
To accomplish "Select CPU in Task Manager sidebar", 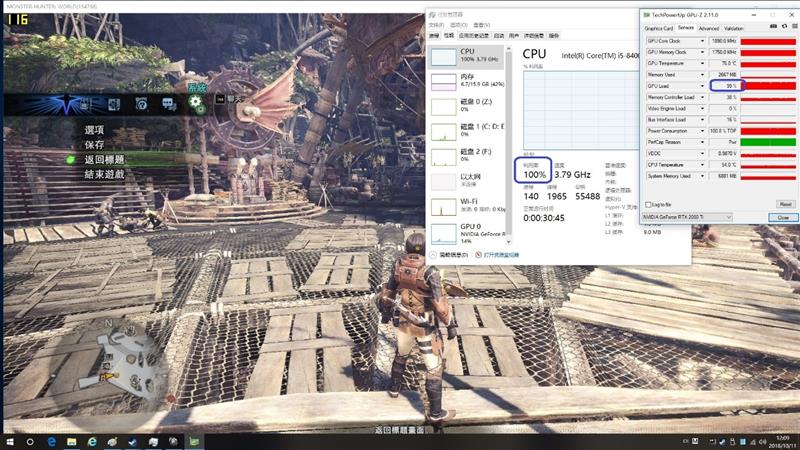I will [466, 56].
